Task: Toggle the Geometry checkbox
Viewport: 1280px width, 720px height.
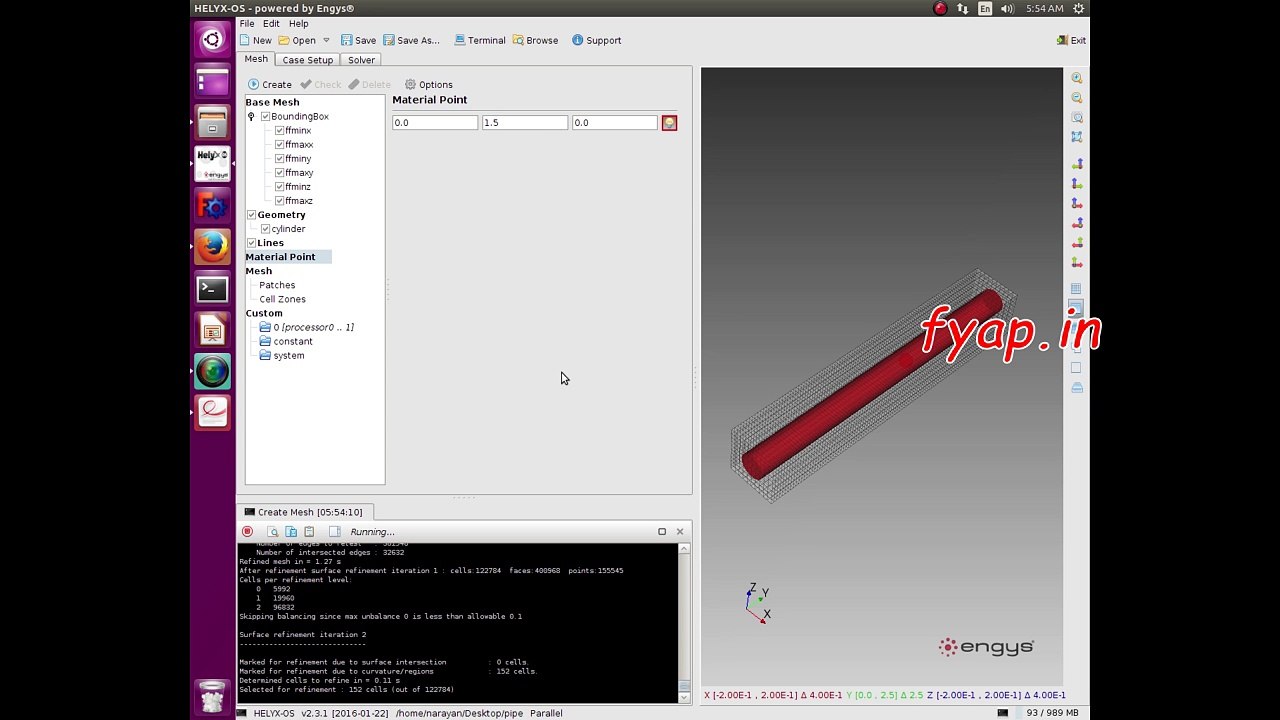Action: tap(251, 215)
